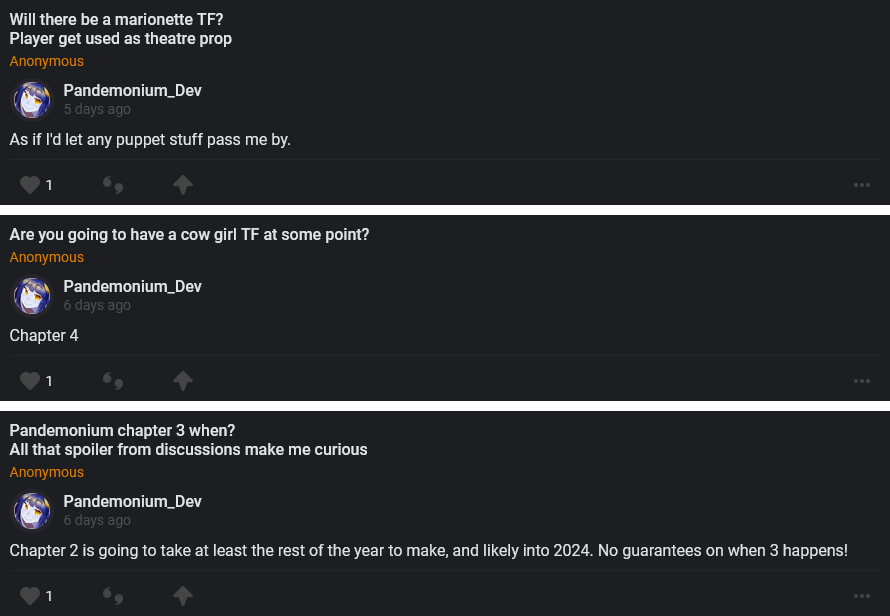Viewport: 890px width, 616px height.
Task: Open 'Pandemonium chapter 3 when?' question
Action: (x=122, y=431)
